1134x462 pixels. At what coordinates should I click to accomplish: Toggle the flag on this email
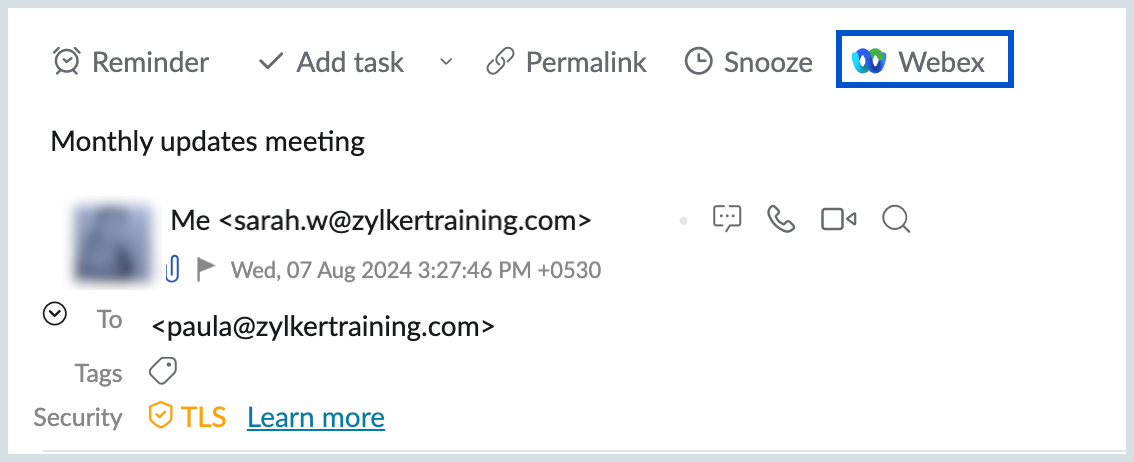pyautogui.click(x=205, y=268)
